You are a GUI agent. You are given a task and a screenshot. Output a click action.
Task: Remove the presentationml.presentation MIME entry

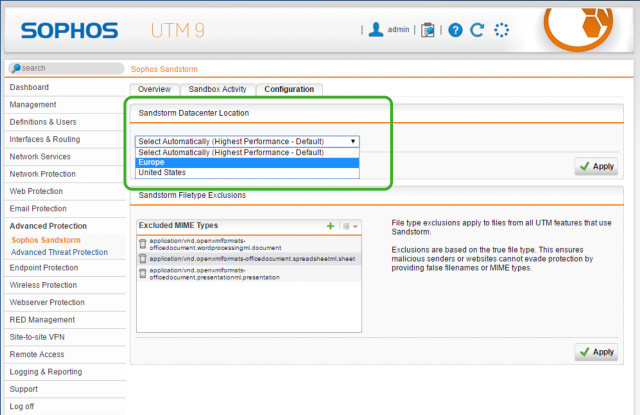click(142, 272)
